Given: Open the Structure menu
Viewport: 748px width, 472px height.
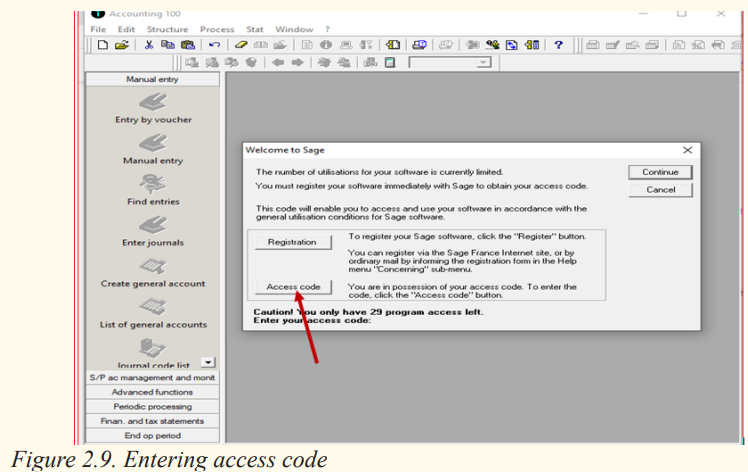Looking at the screenshot, I should click(x=167, y=29).
